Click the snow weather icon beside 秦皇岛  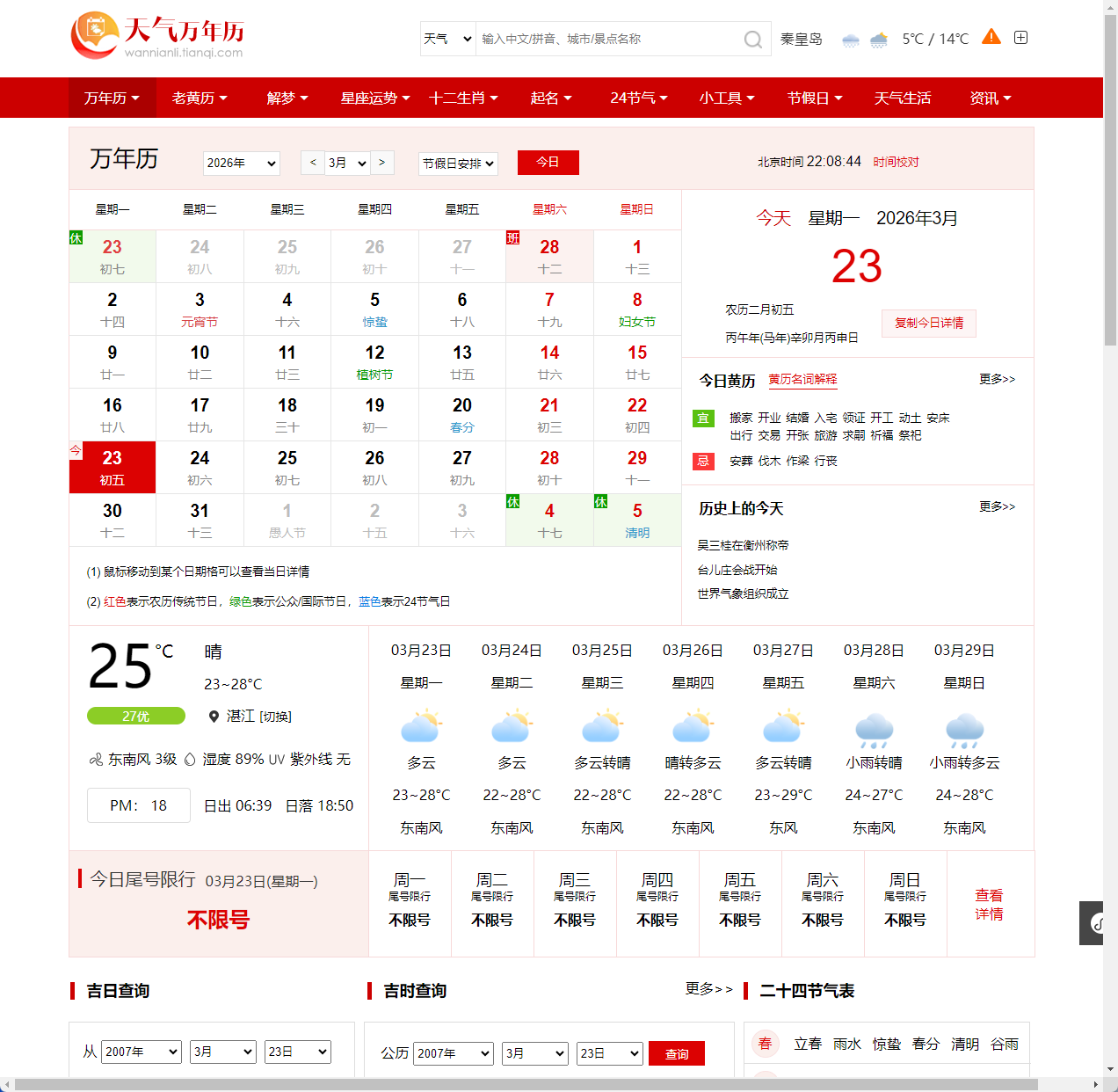(849, 39)
